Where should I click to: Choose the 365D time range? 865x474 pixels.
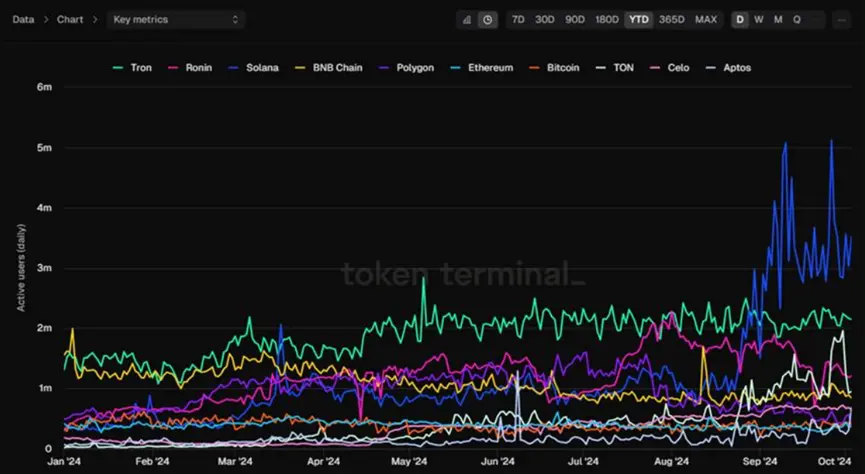tap(672, 19)
